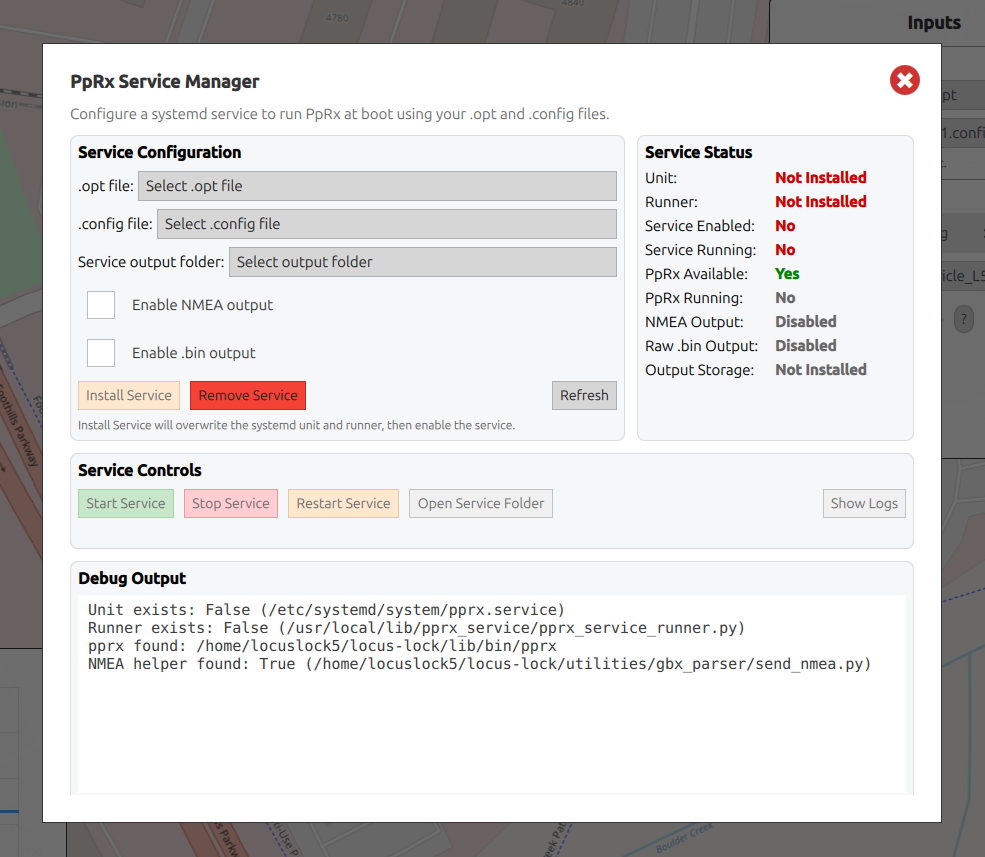Start the service
985x857 pixels.
[126, 503]
